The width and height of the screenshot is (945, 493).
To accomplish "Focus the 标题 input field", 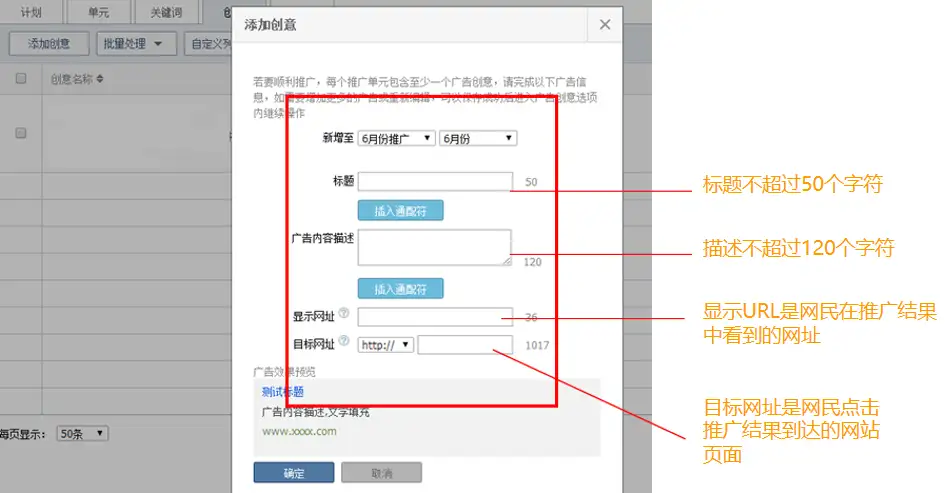I will [435, 181].
